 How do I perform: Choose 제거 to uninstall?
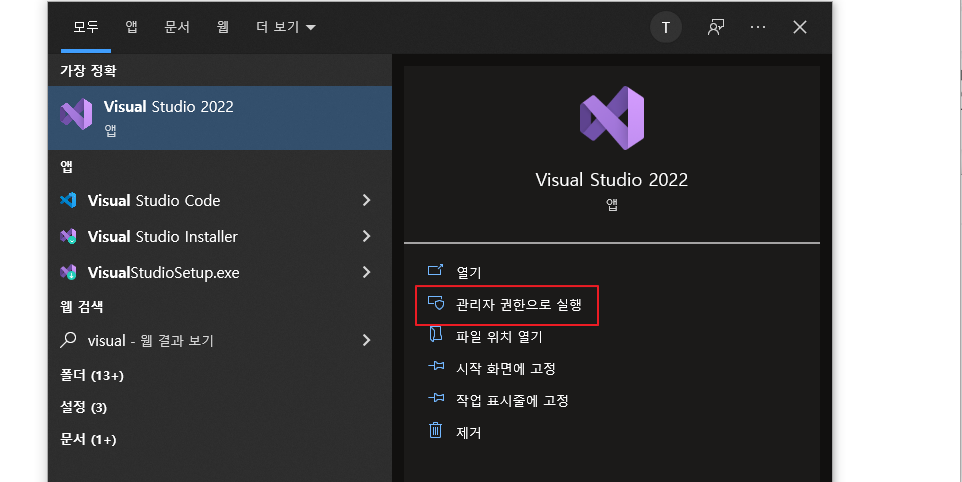(x=469, y=432)
